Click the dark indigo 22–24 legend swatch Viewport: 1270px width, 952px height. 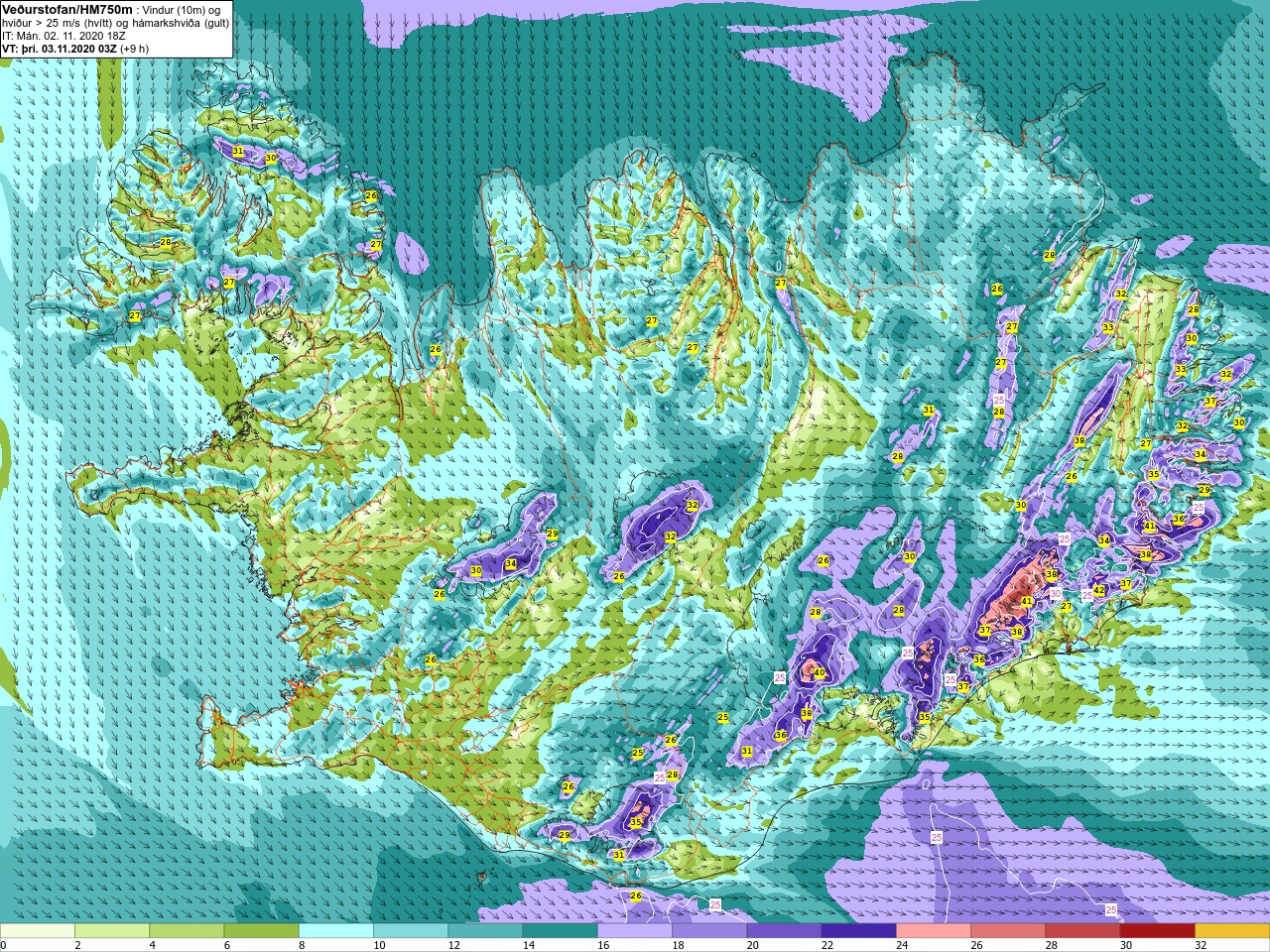(859, 931)
